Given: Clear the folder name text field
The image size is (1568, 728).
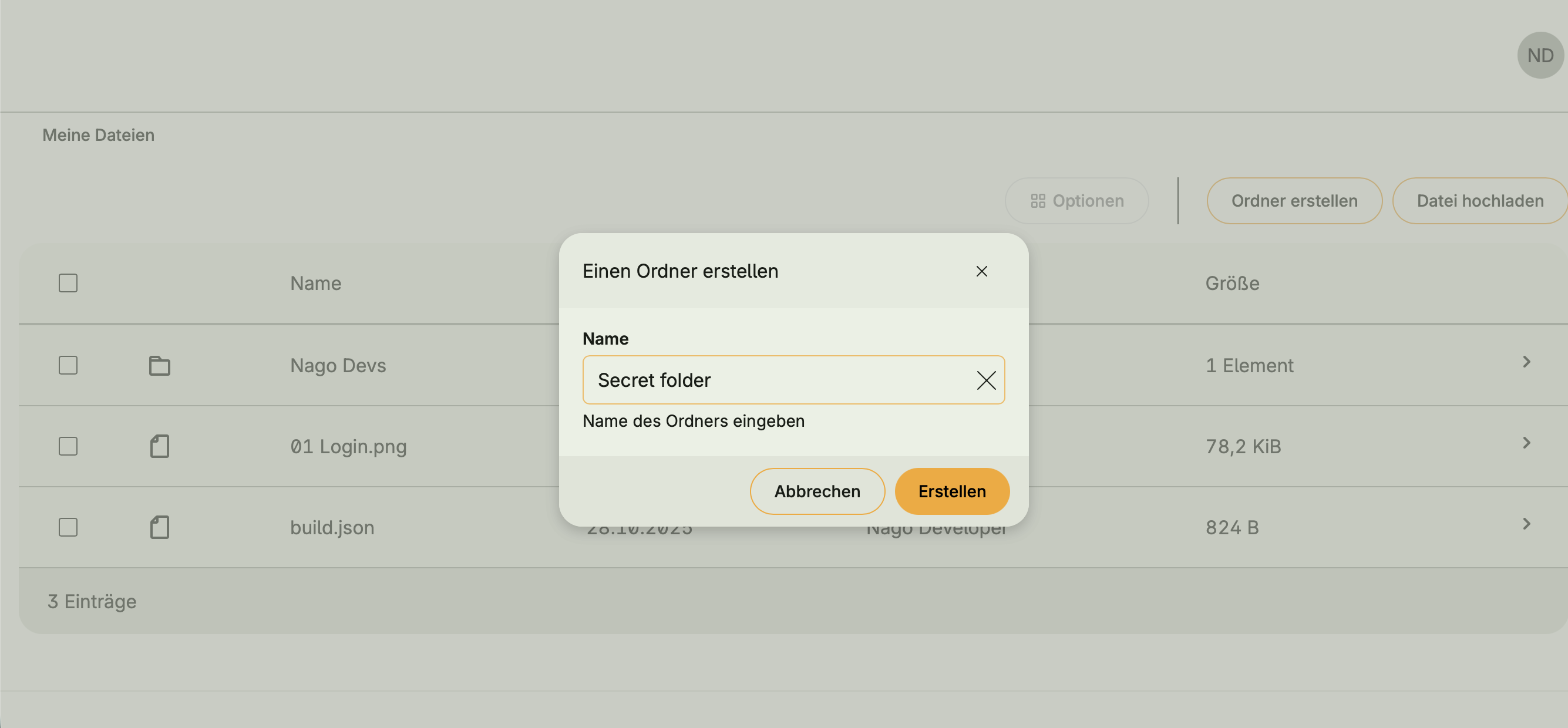Looking at the screenshot, I should pyautogui.click(x=985, y=380).
